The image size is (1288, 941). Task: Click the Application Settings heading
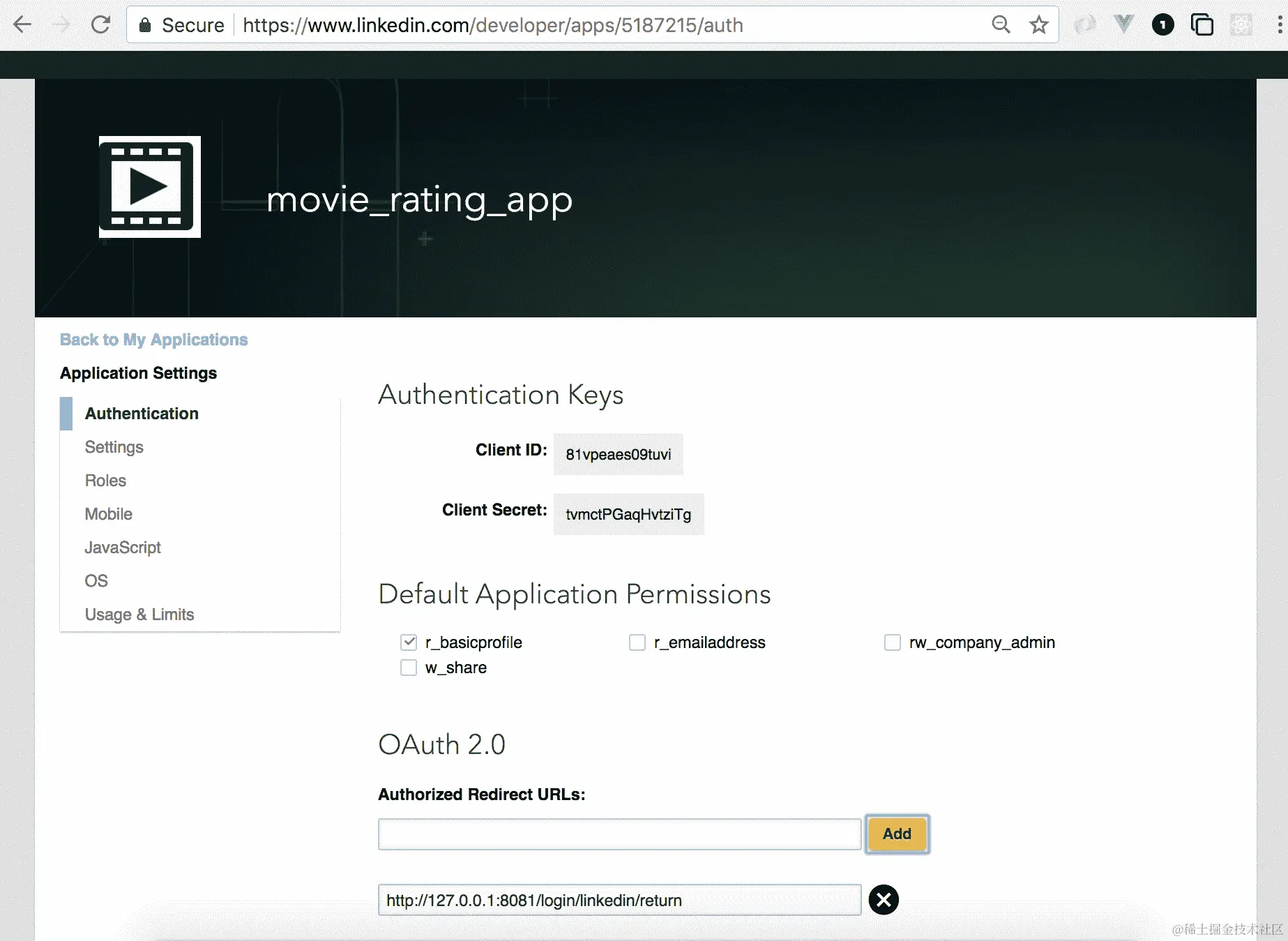(138, 373)
